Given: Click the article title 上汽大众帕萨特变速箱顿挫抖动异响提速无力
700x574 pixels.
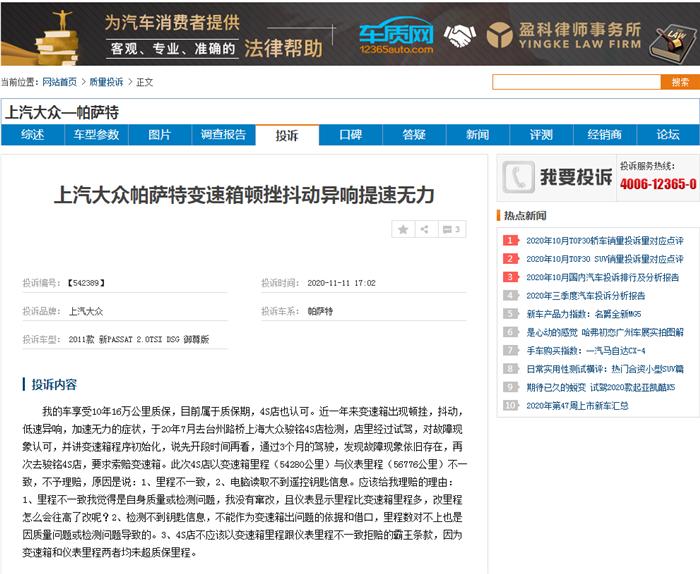Looking at the screenshot, I should click(244, 195).
